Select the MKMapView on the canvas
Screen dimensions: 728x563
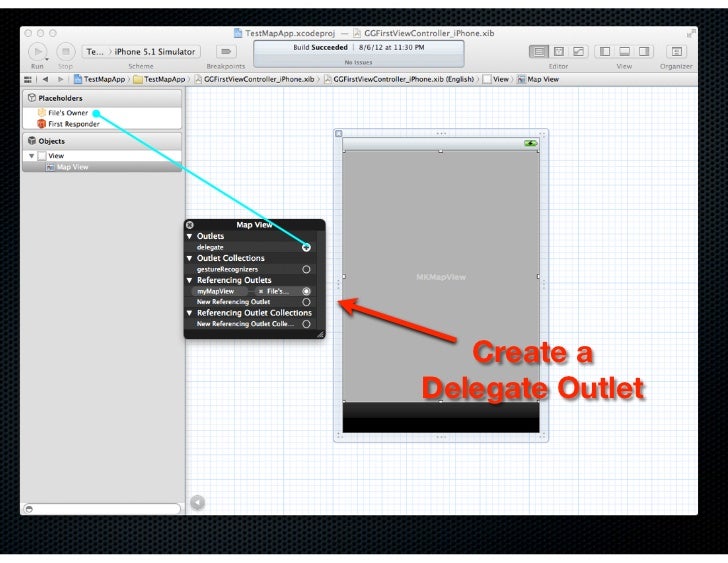440,276
